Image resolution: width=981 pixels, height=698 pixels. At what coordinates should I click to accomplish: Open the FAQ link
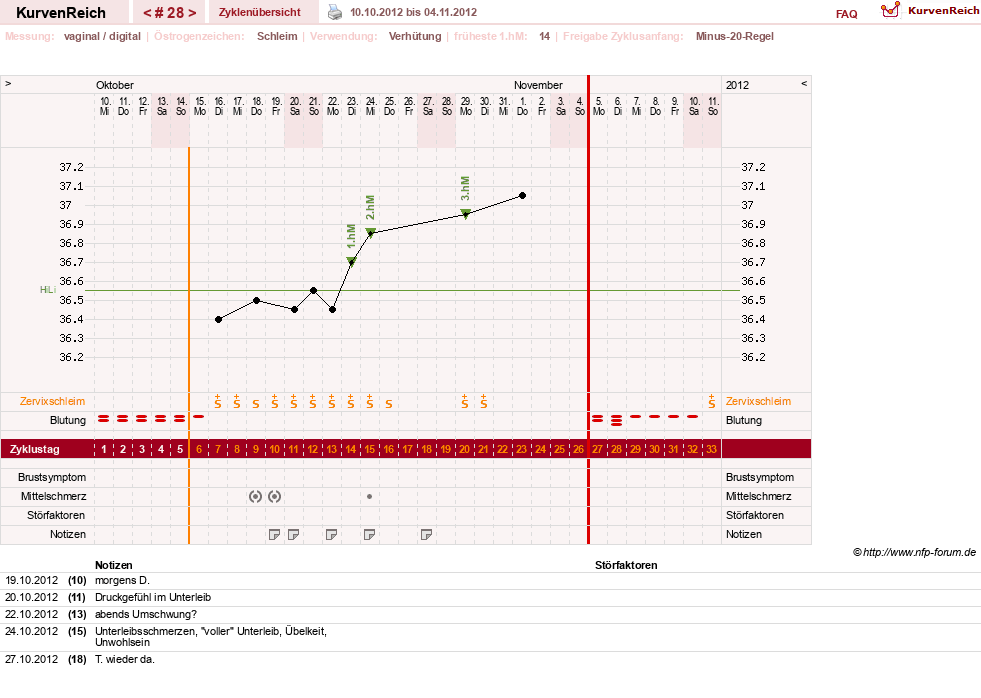pyautogui.click(x=846, y=14)
